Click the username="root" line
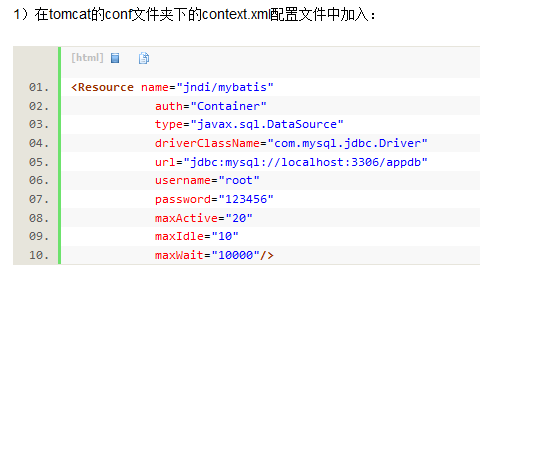 [x=207, y=180]
